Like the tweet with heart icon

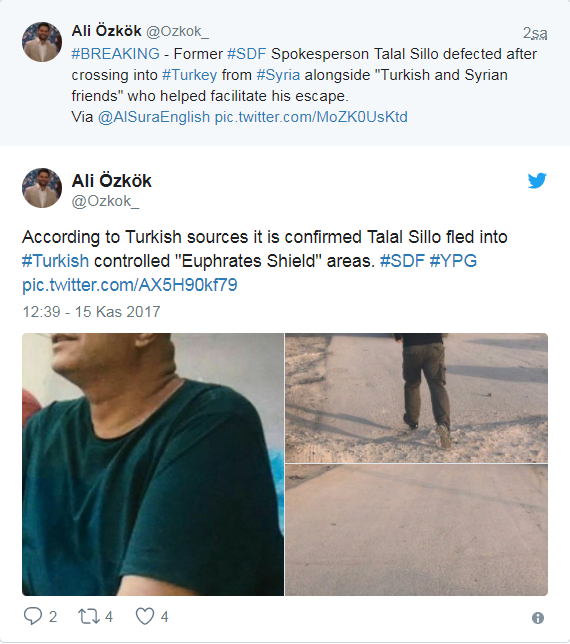pyautogui.click(x=145, y=616)
